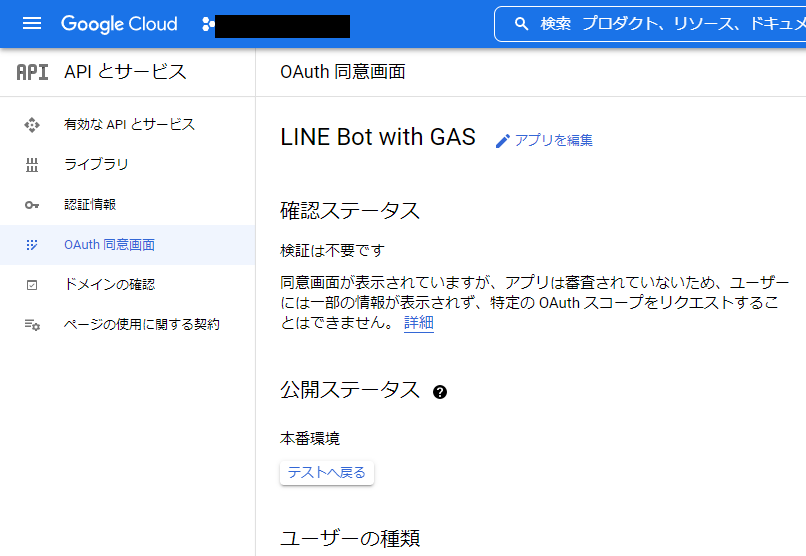The image size is (806, 556).
Task: Click the OAuth consent screen icon
Action: (x=32, y=245)
